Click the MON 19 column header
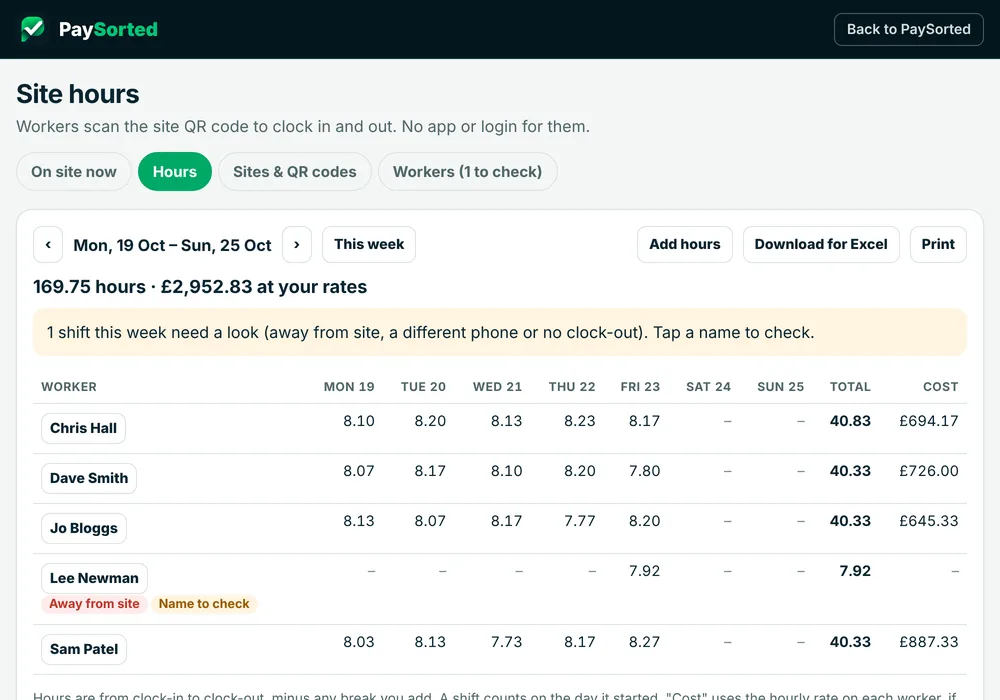 coord(349,387)
